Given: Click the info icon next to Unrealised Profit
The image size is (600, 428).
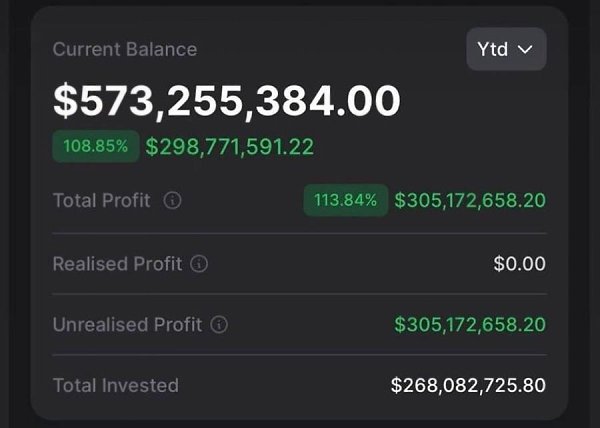Looking at the screenshot, I should point(219,325).
